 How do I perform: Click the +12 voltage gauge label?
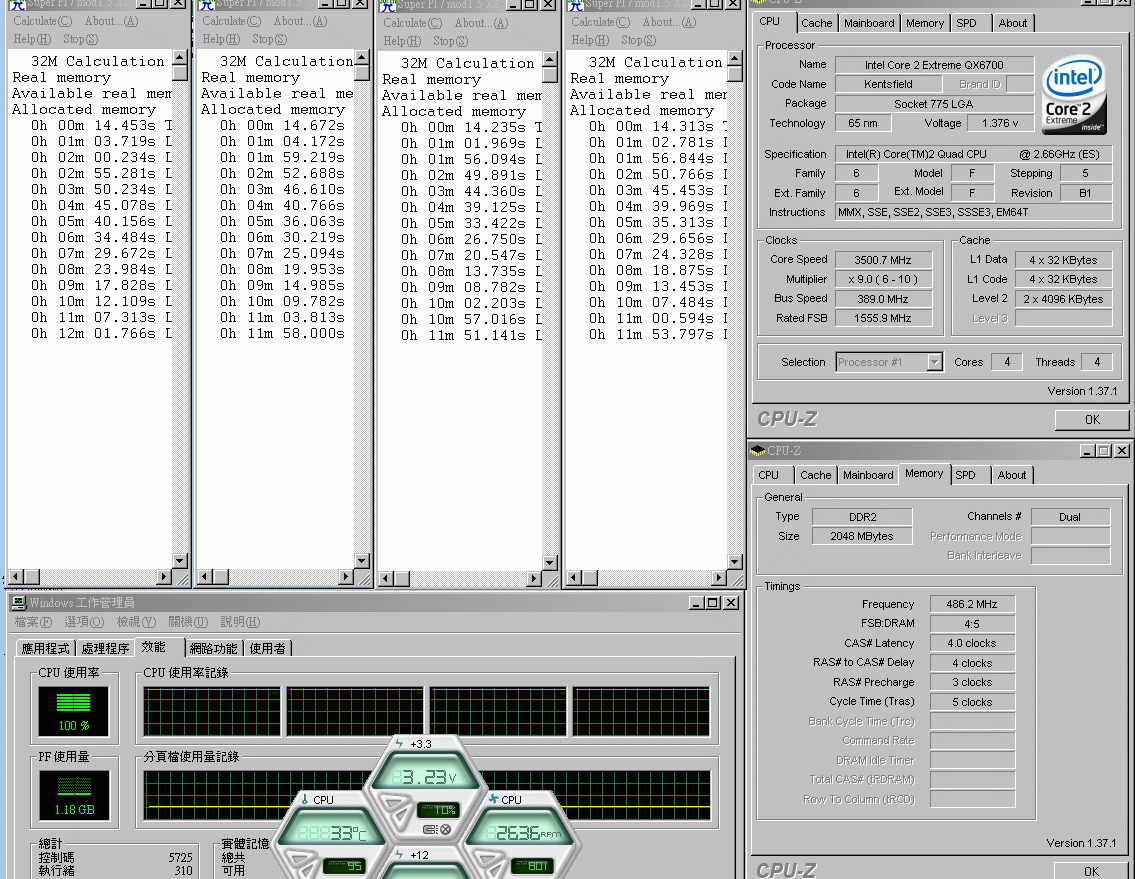pyautogui.click(x=418, y=855)
